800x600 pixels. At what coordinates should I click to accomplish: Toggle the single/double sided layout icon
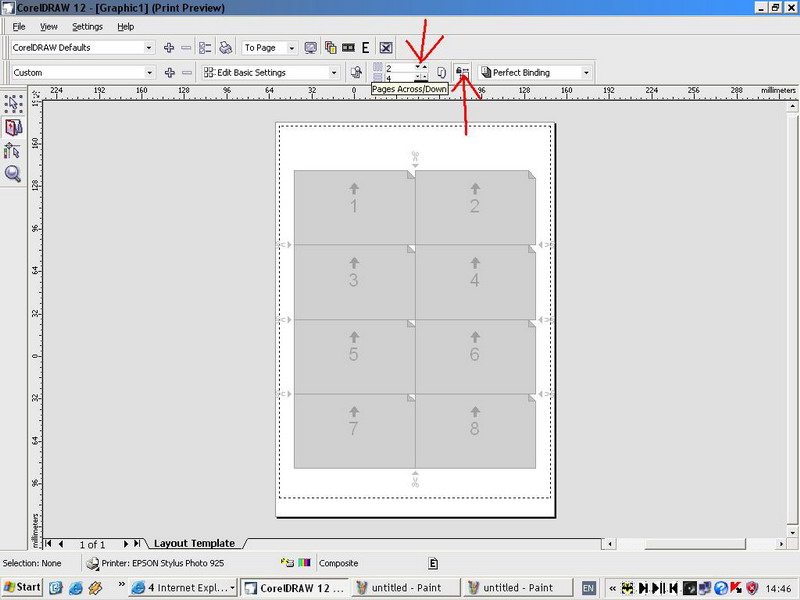tap(441, 72)
